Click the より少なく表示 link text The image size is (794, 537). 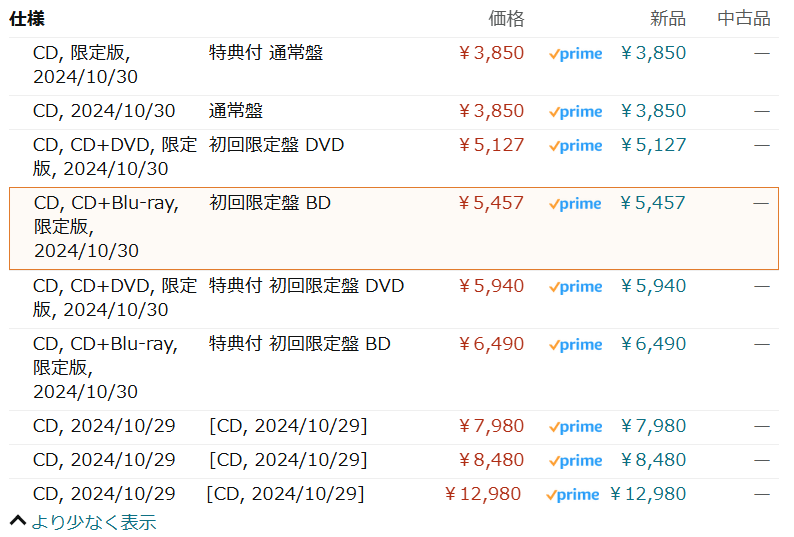93,522
